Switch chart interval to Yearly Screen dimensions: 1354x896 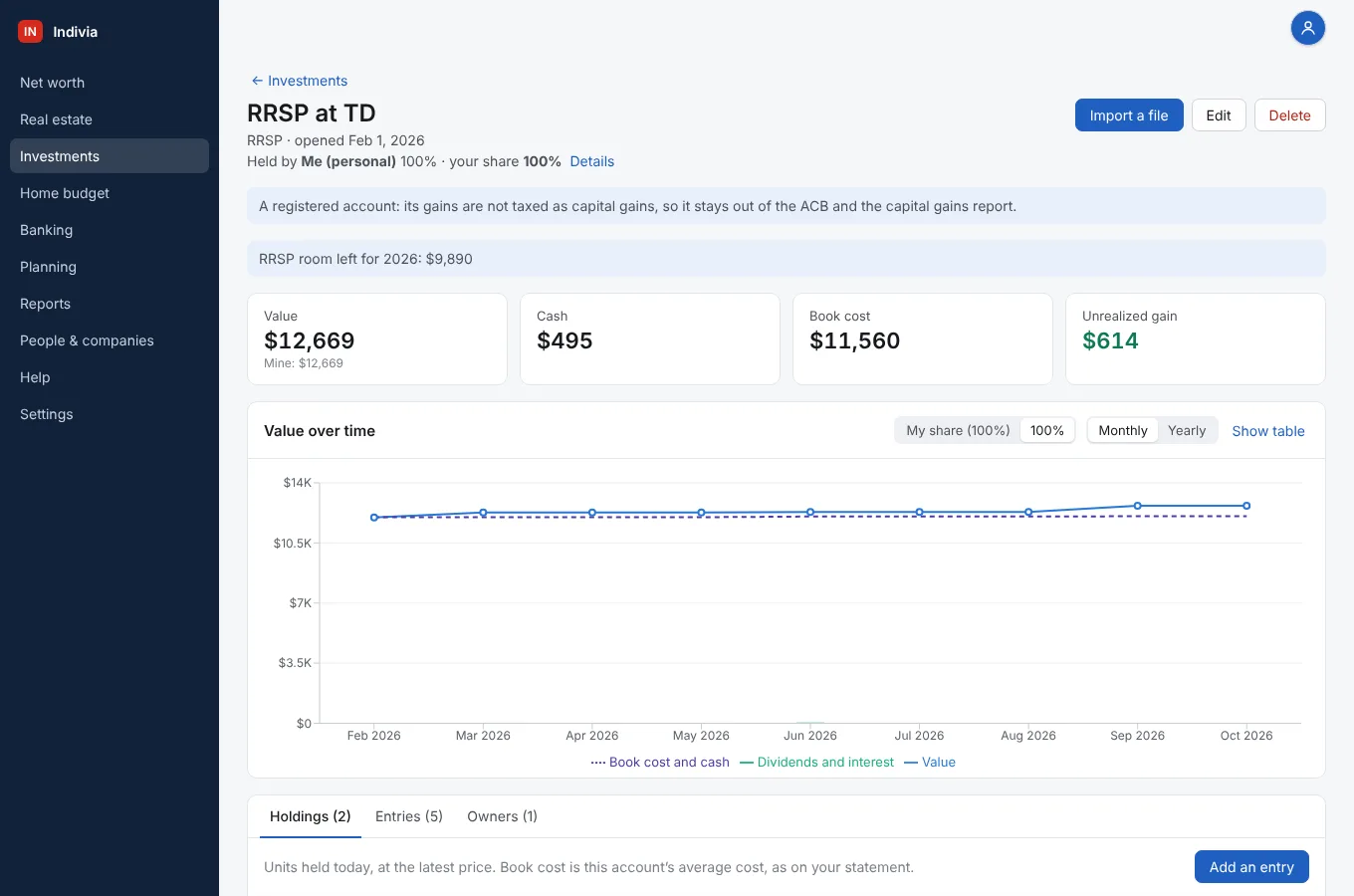coord(1187,431)
